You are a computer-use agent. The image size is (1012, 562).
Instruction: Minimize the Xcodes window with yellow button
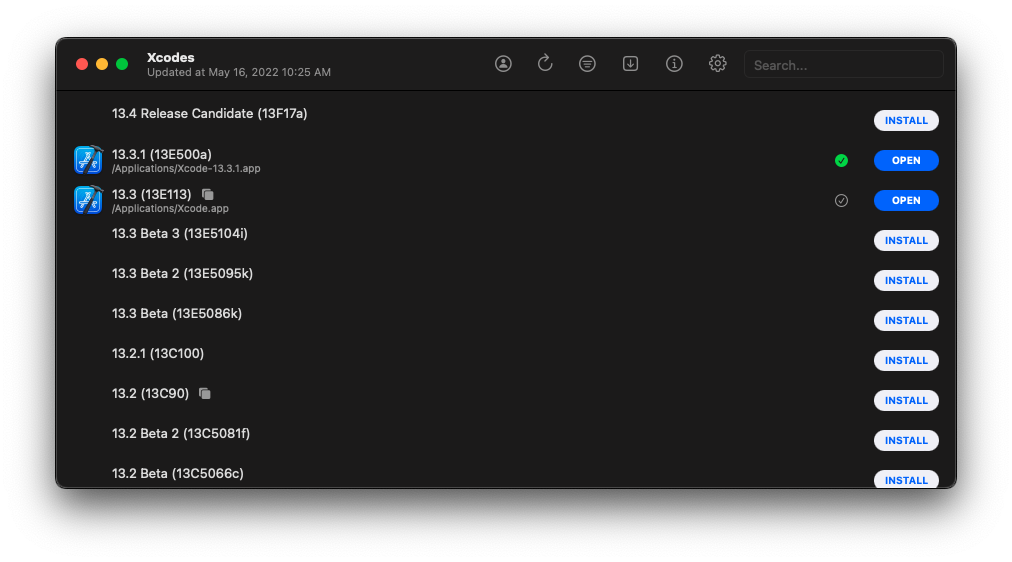point(102,64)
